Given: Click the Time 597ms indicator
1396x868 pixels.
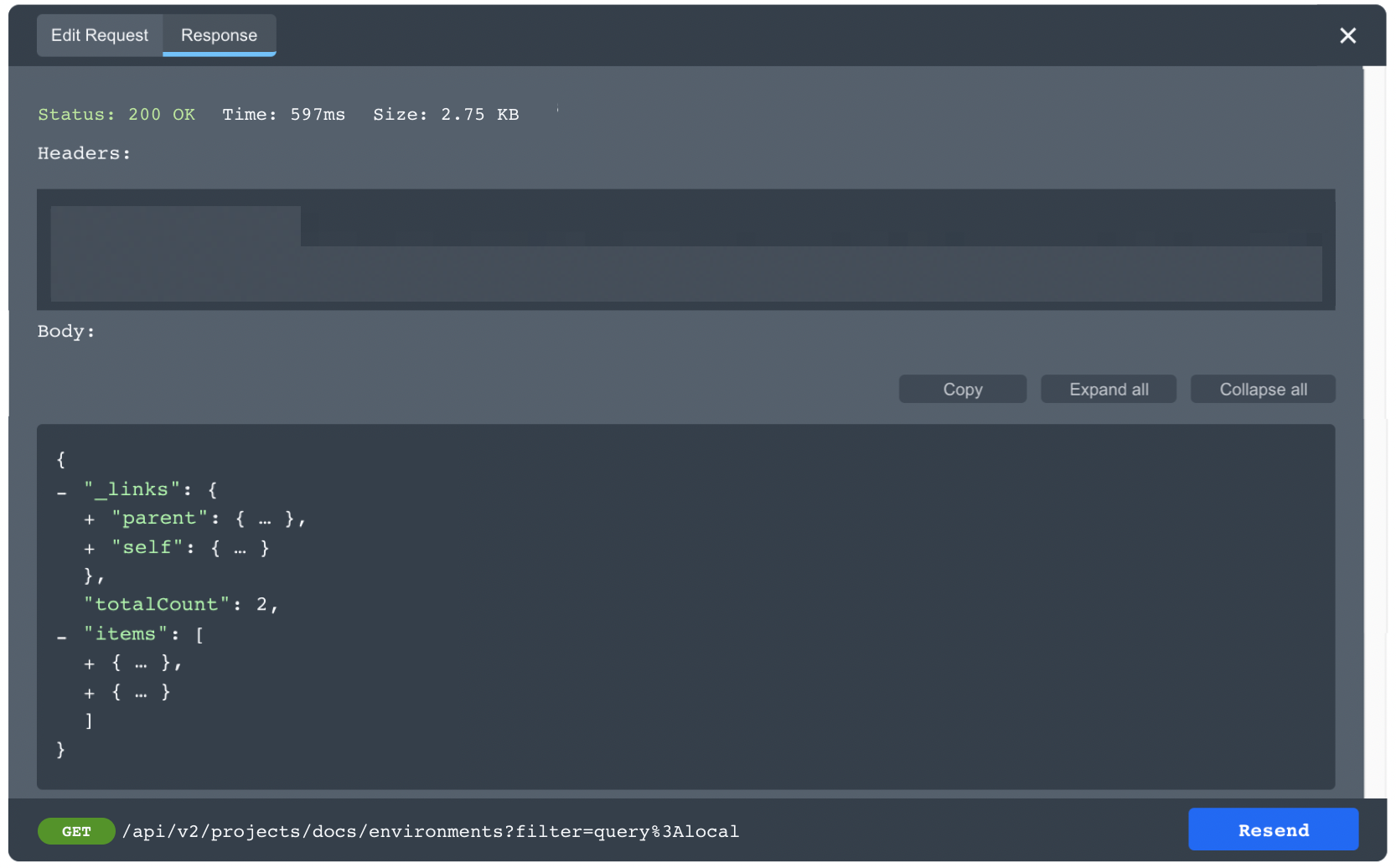Looking at the screenshot, I should [283, 114].
